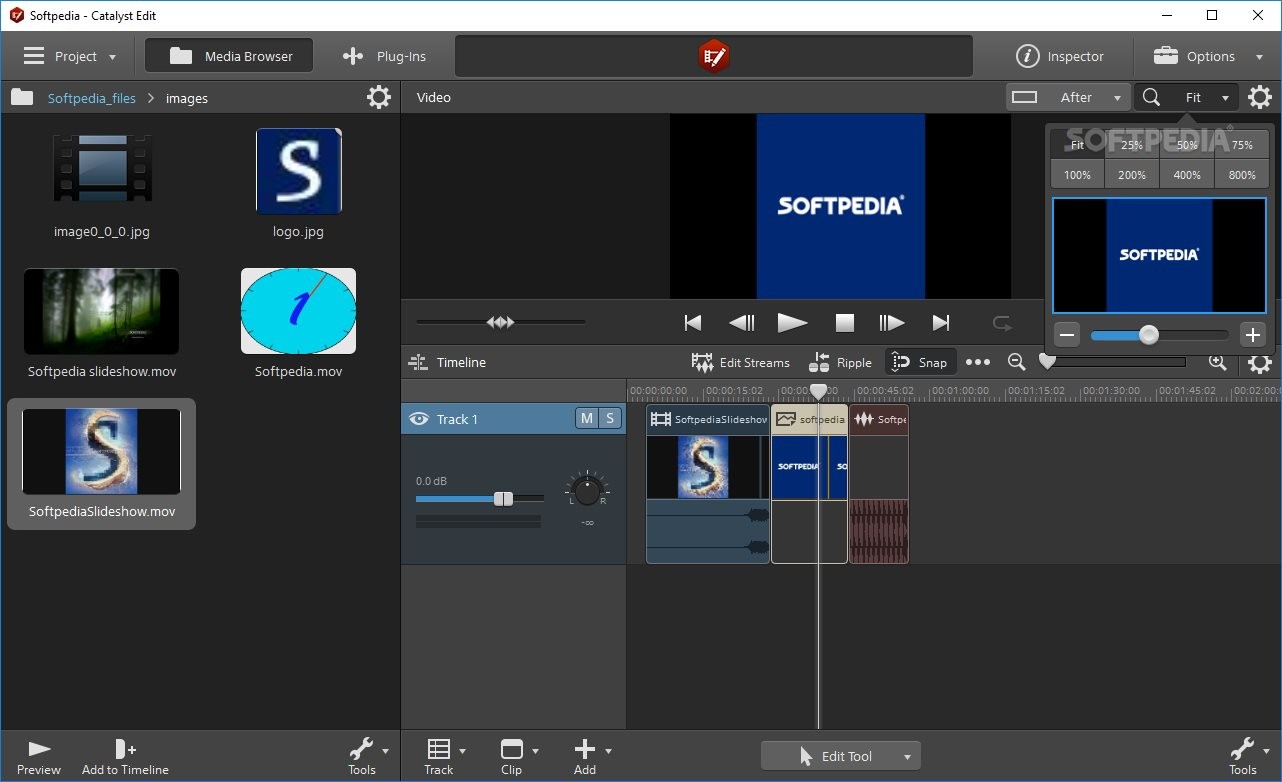Choose 800% zoom level
The width and height of the screenshot is (1282, 782).
click(x=1242, y=174)
